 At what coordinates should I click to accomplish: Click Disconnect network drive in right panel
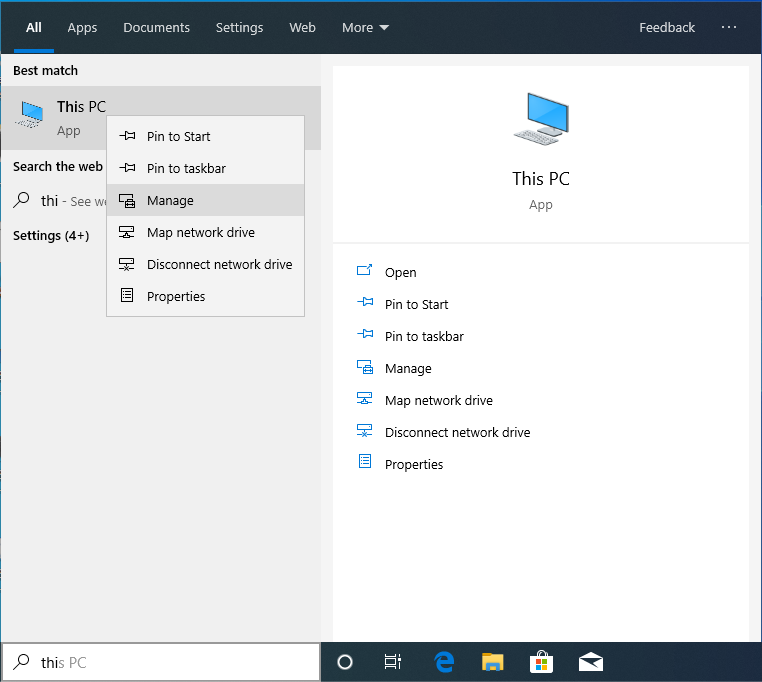click(x=457, y=432)
